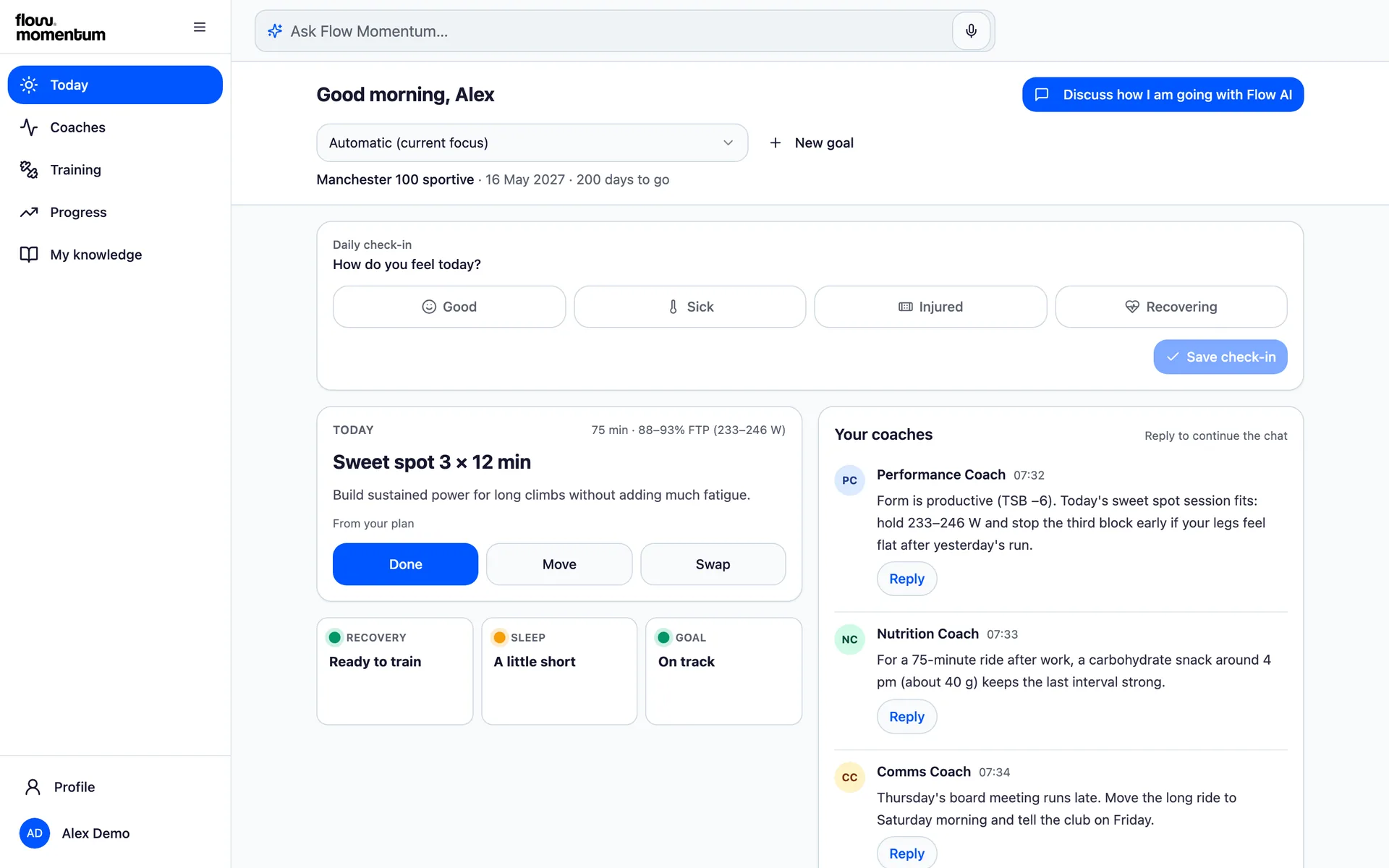The width and height of the screenshot is (1389, 868).
Task: Open Today in the sidebar
Action: pyautogui.click(x=115, y=85)
